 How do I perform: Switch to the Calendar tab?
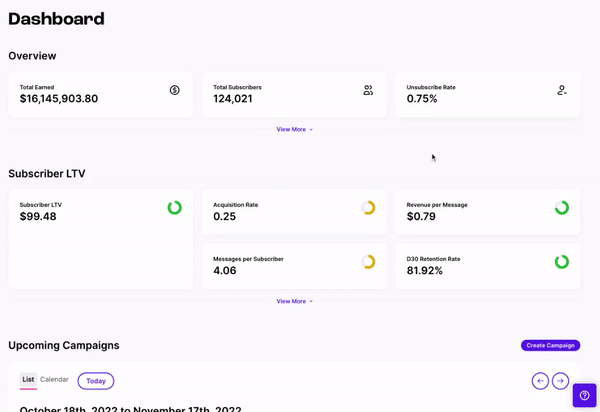tap(54, 380)
